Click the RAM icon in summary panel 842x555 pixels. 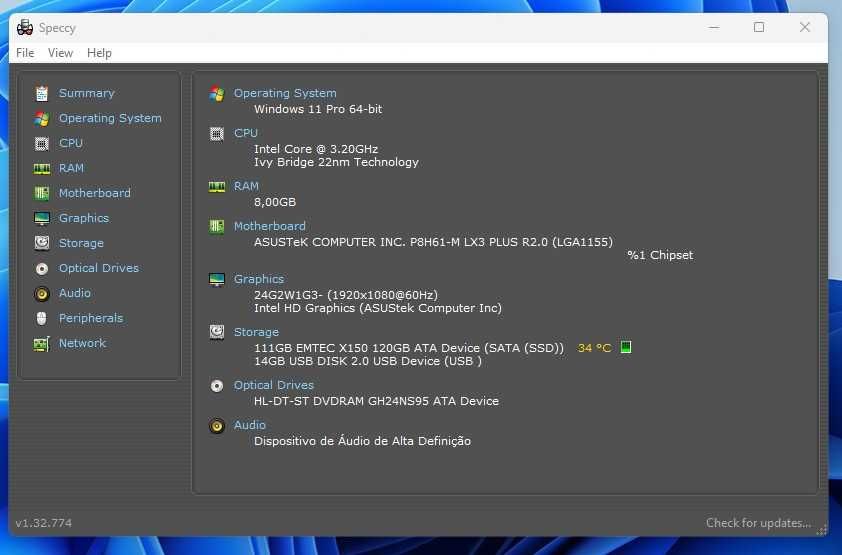217,187
